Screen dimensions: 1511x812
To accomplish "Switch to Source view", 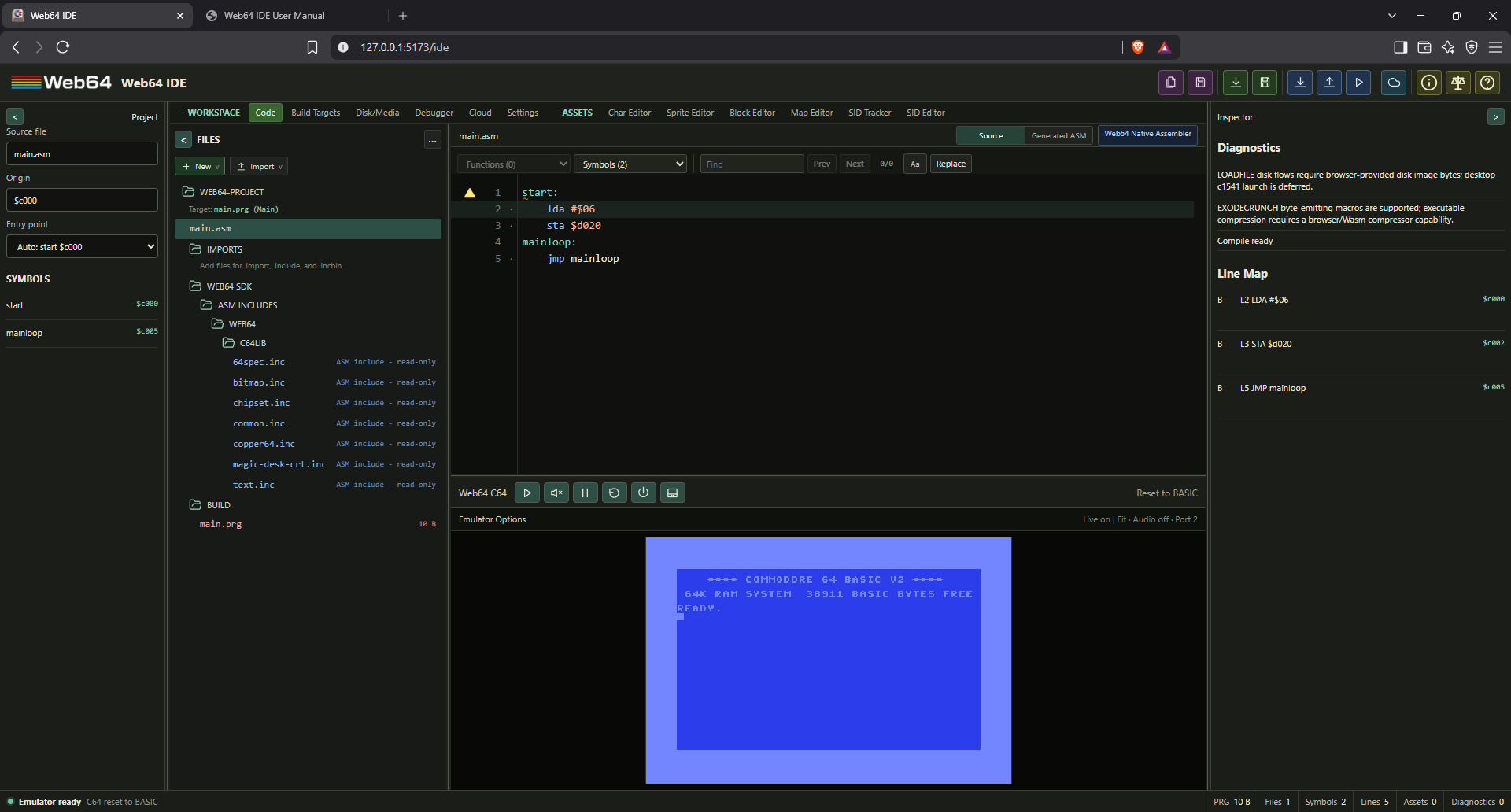I will click(x=990, y=135).
